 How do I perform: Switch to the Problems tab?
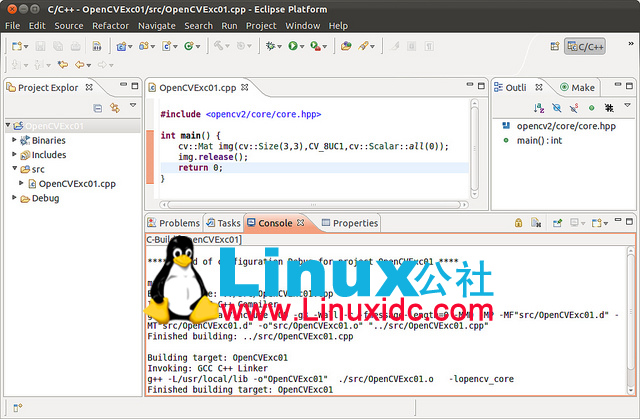174,223
